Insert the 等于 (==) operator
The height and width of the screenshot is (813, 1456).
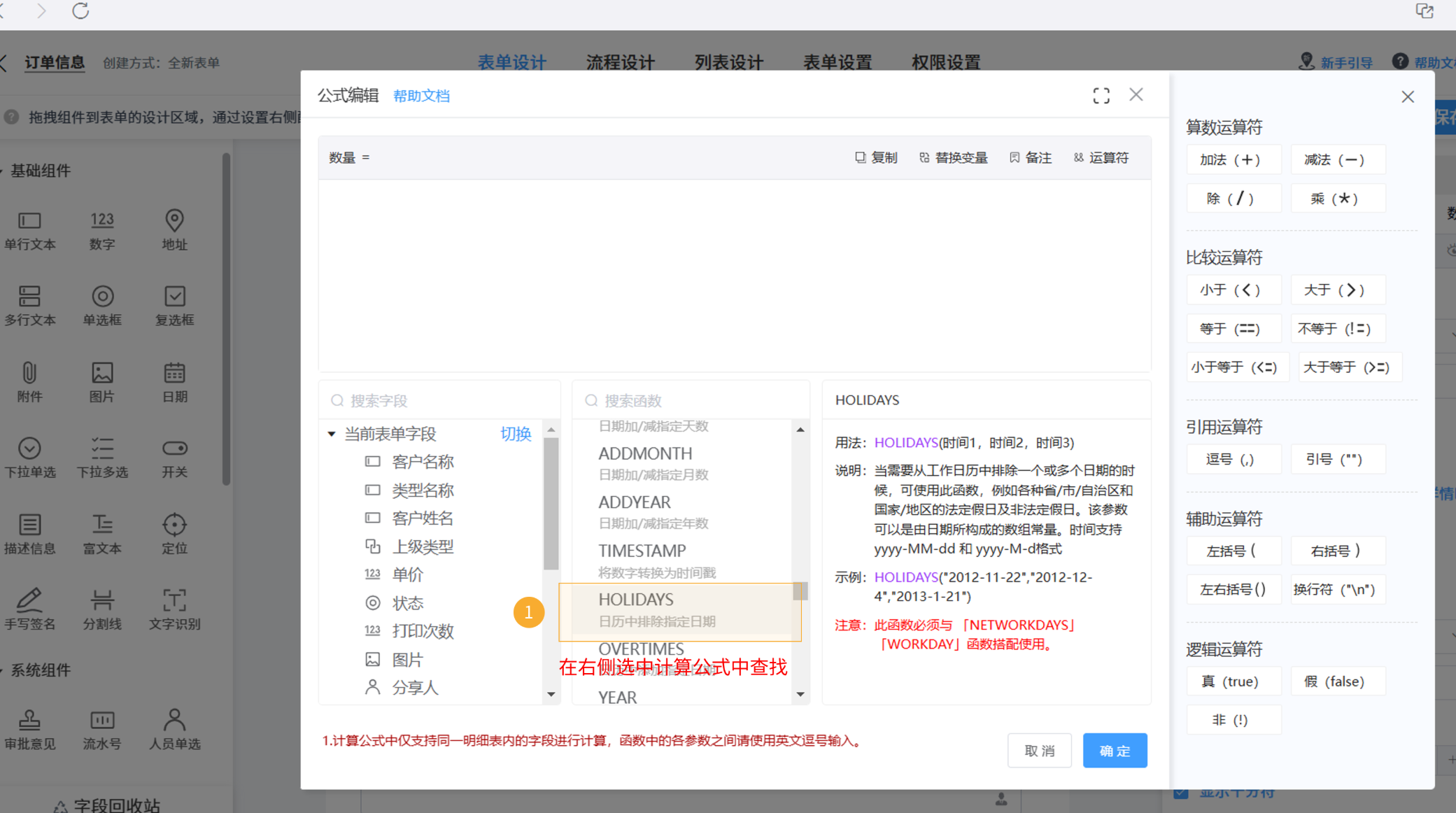click(x=1234, y=329)
